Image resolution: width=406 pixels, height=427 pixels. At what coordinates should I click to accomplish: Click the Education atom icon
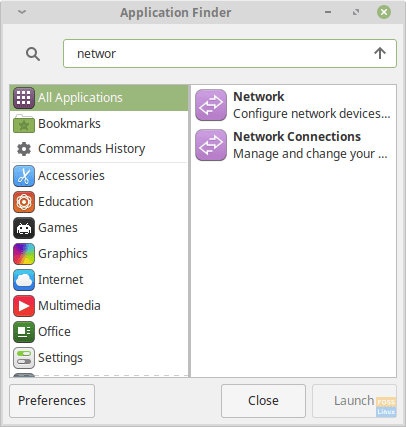tap(24, 202)
